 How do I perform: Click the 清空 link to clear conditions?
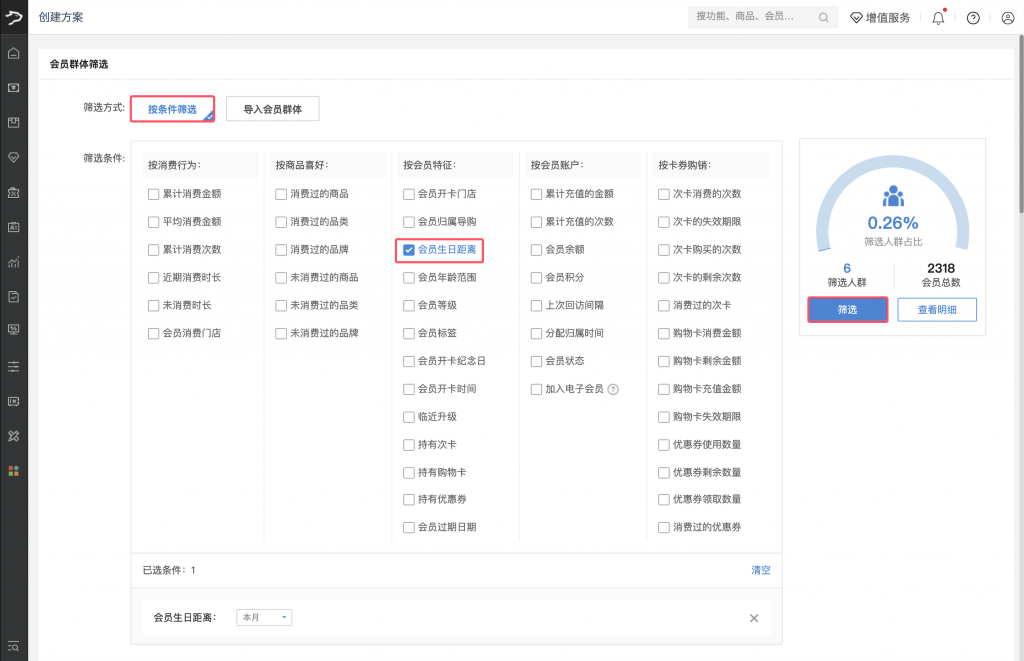tap(761, 570)
